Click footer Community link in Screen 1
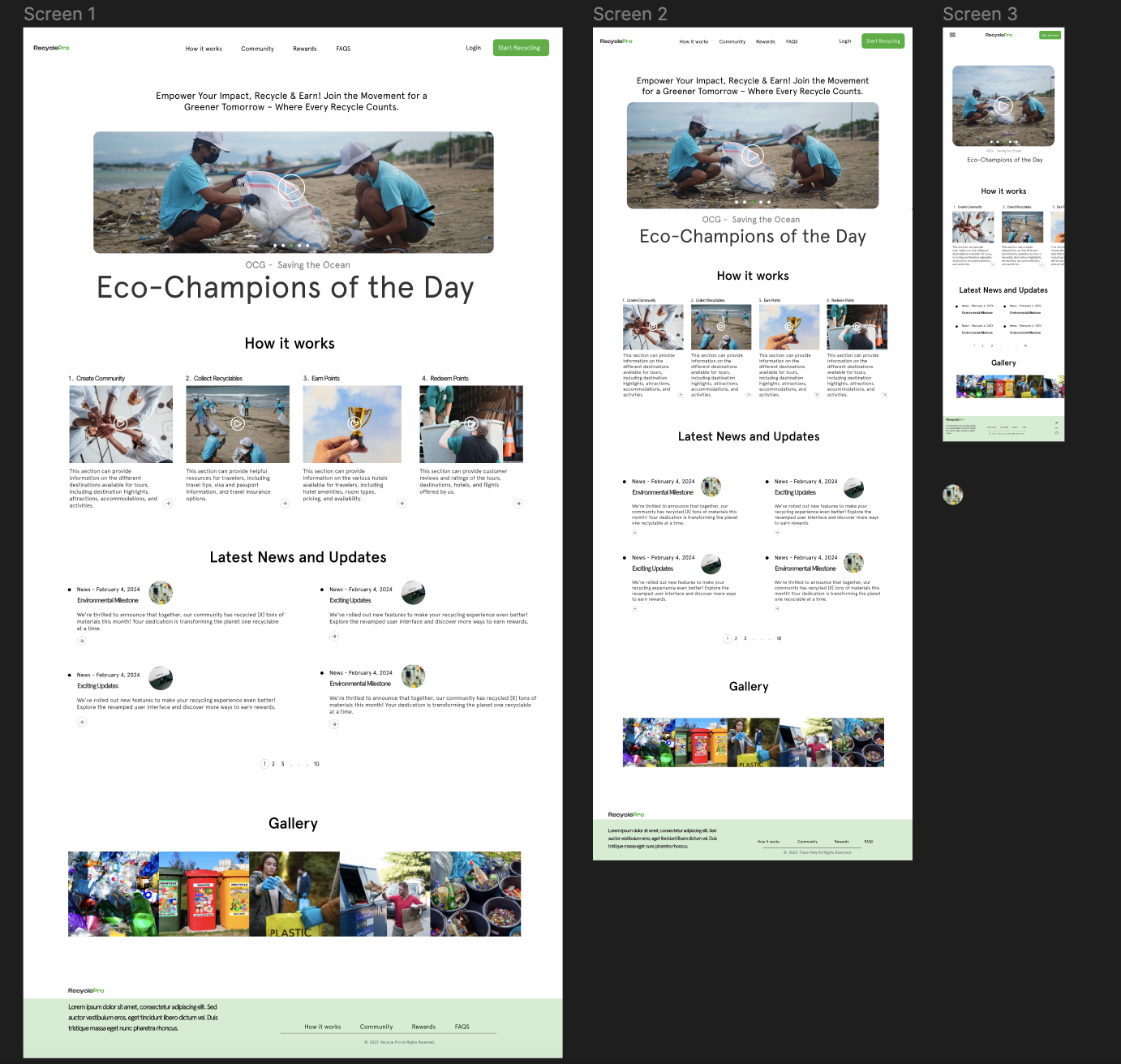 pyautogui.click(x=376, y=1027)
